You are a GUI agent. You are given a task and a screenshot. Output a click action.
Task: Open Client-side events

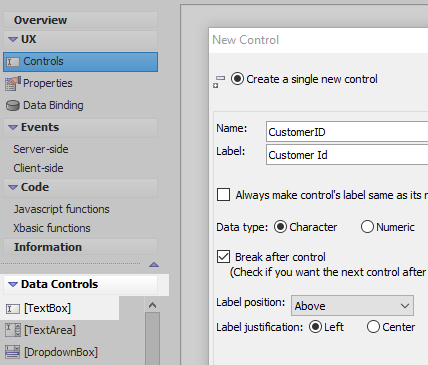tap(38, 168)
